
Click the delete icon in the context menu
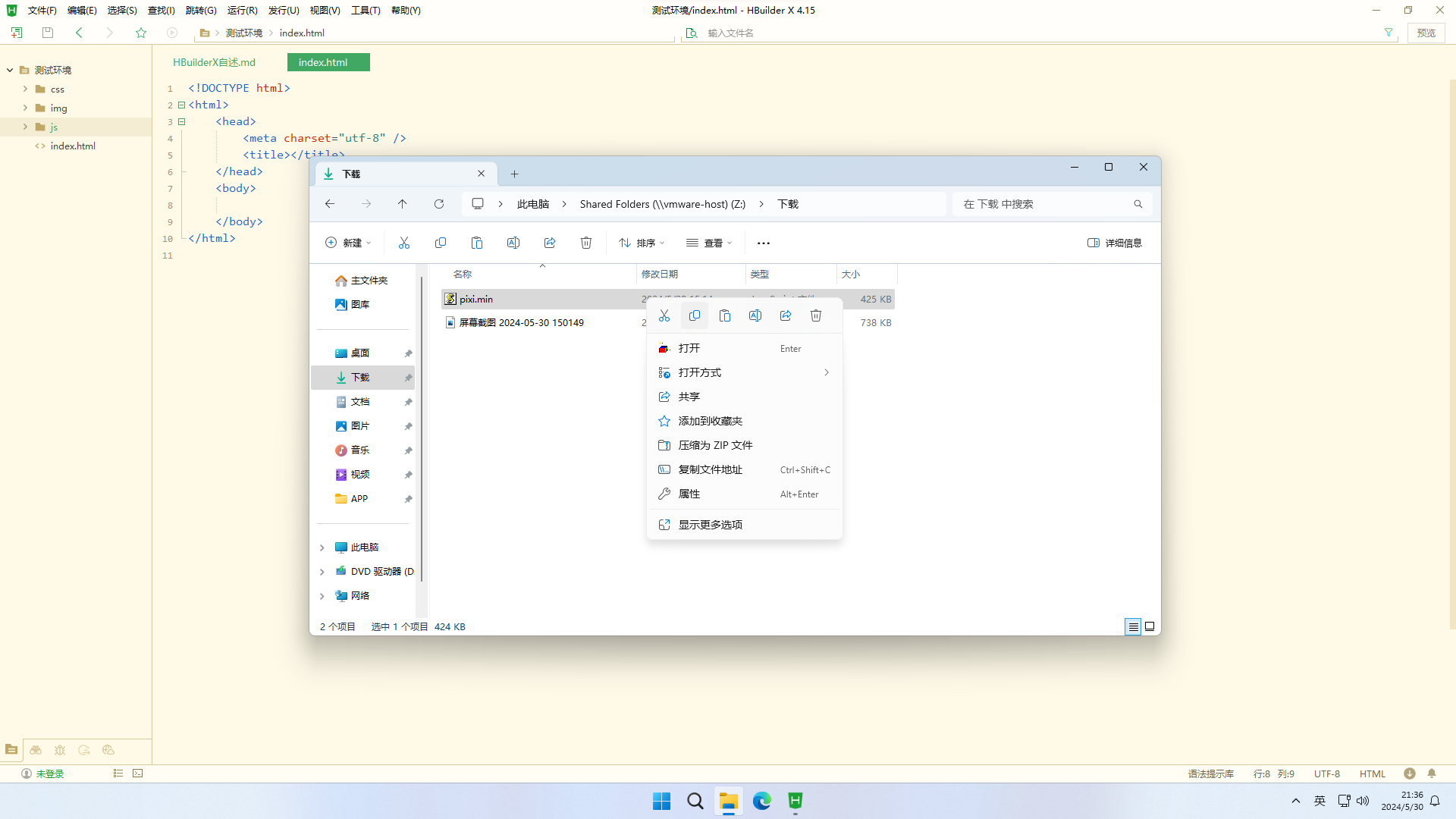816,315
